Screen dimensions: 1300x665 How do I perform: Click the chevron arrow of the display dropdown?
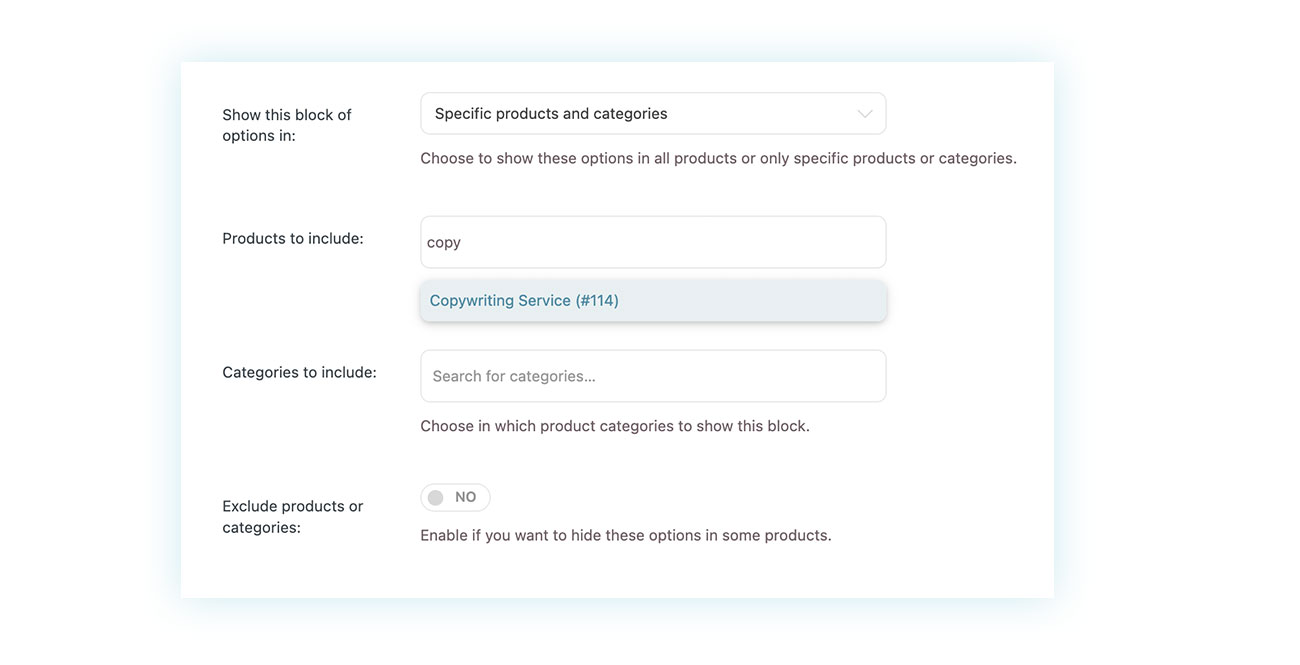[x=865, y=114]
